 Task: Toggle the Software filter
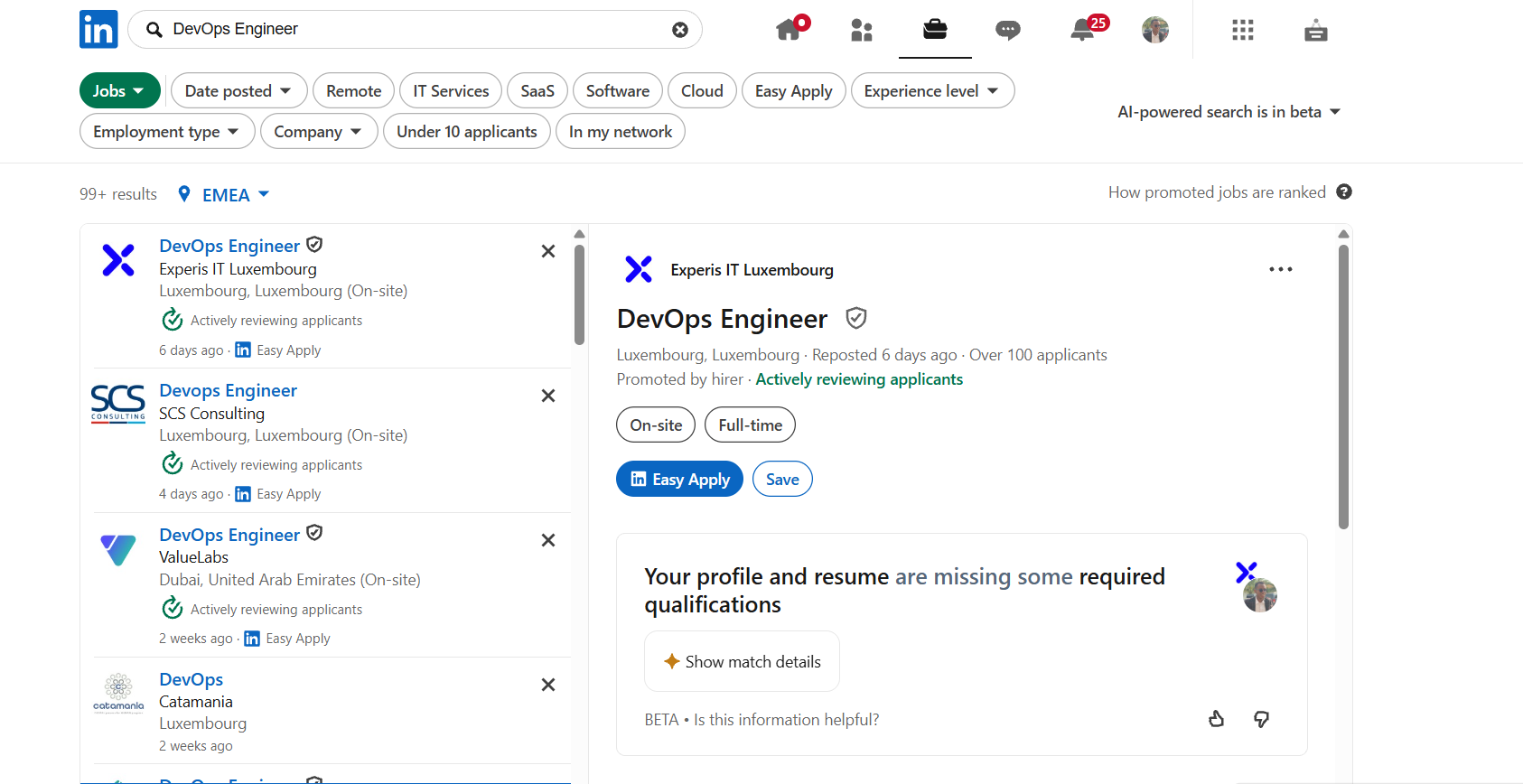click(618, 90)
